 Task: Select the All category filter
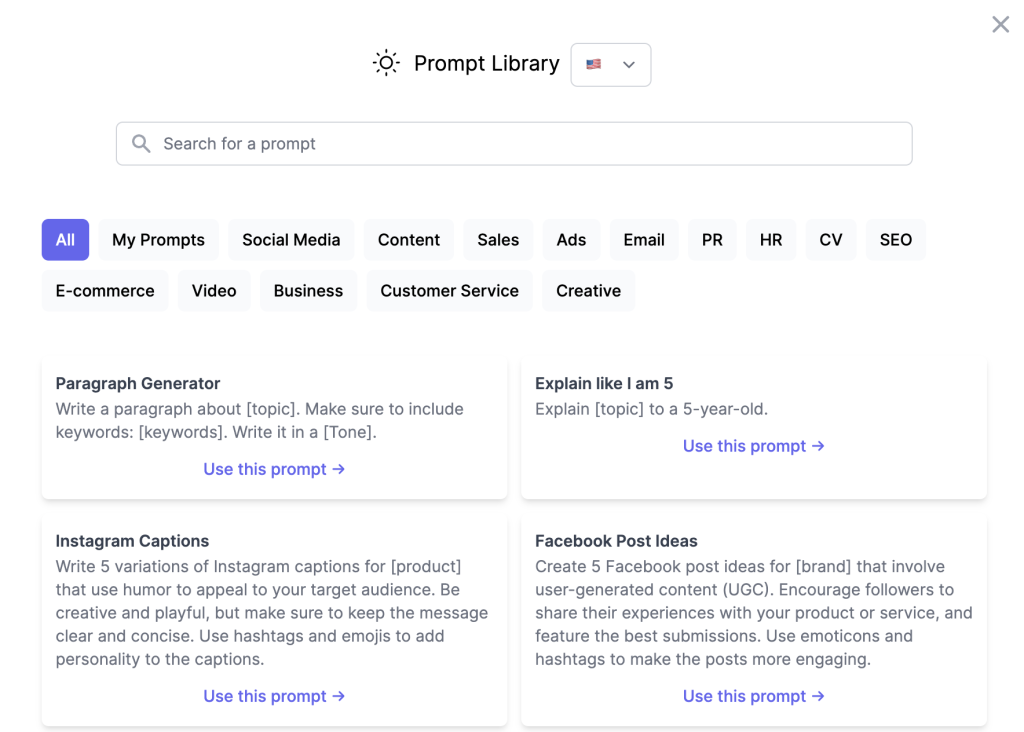65,240
